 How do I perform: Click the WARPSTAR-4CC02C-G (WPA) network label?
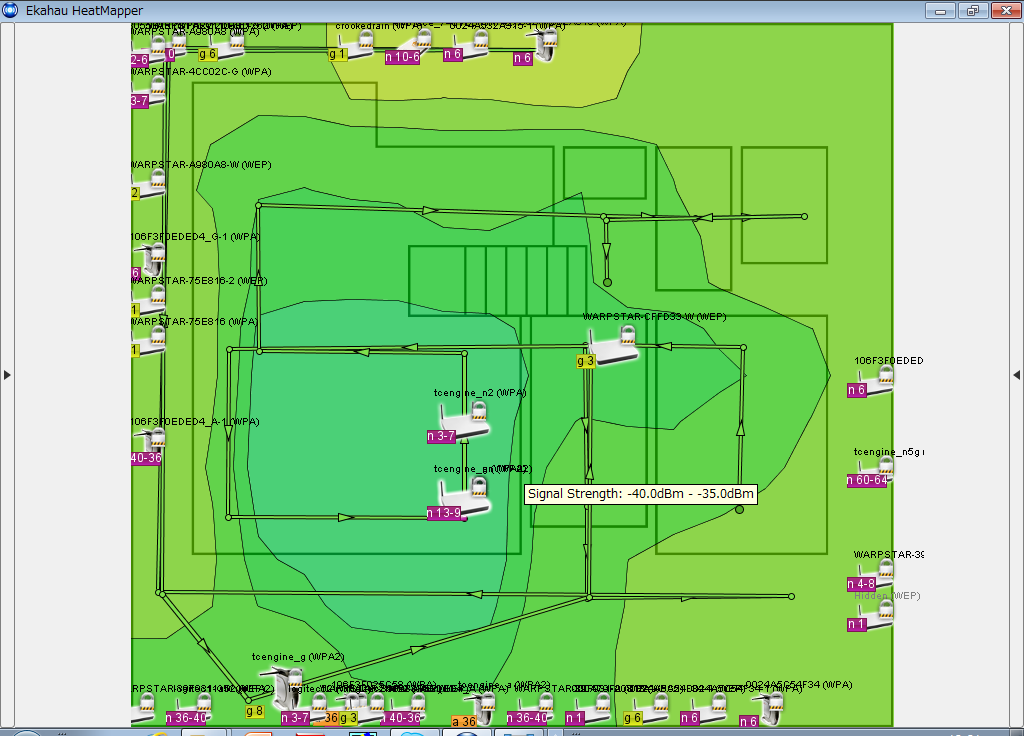[x=201, y=72]
